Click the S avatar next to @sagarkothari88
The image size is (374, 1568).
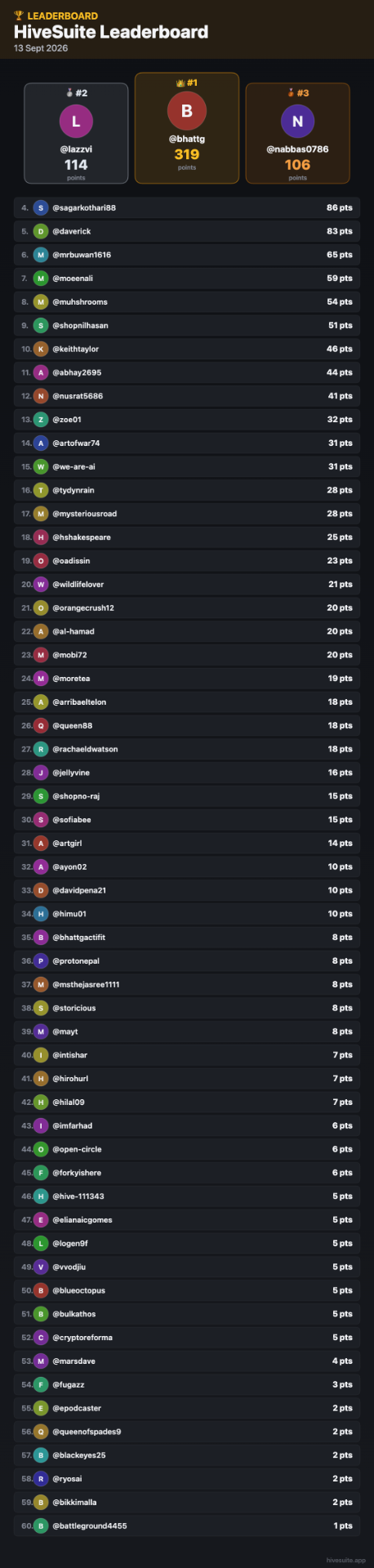click(x=41, y=207)
